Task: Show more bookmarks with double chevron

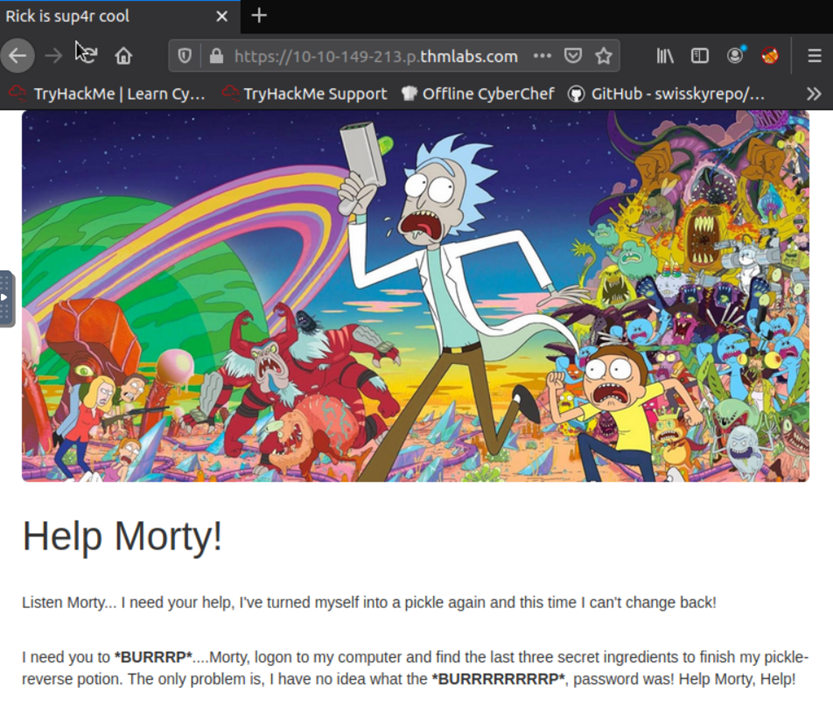Action: coord(814,94)
